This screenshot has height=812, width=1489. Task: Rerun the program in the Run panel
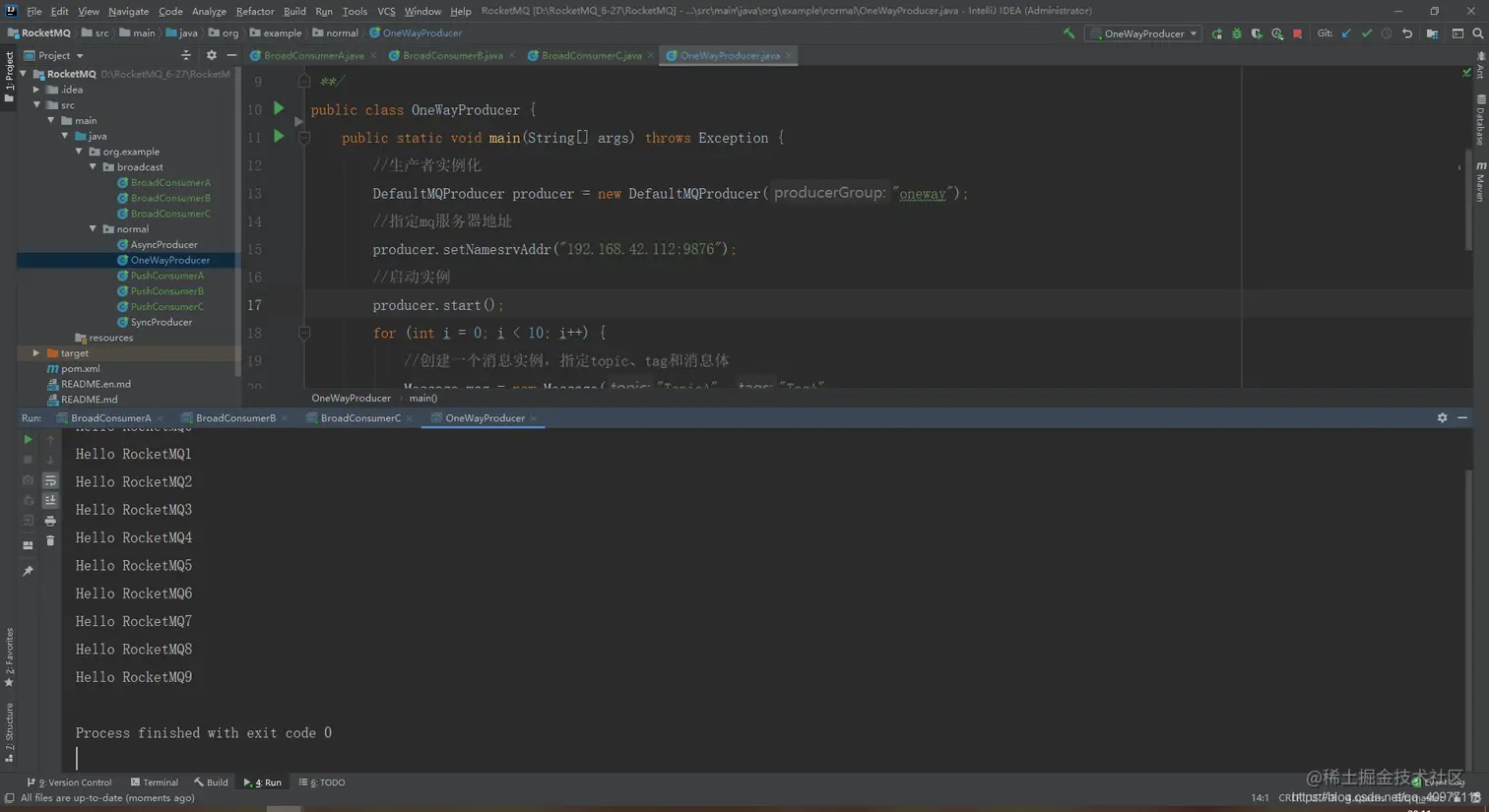(28, 440)
